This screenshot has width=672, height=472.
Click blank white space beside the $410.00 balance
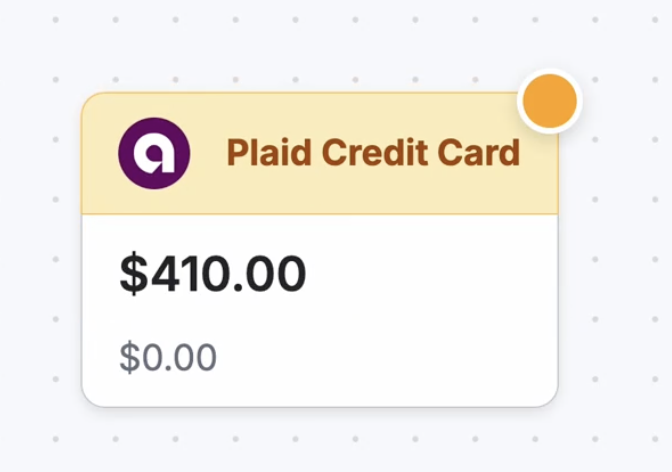pos(429,274)
